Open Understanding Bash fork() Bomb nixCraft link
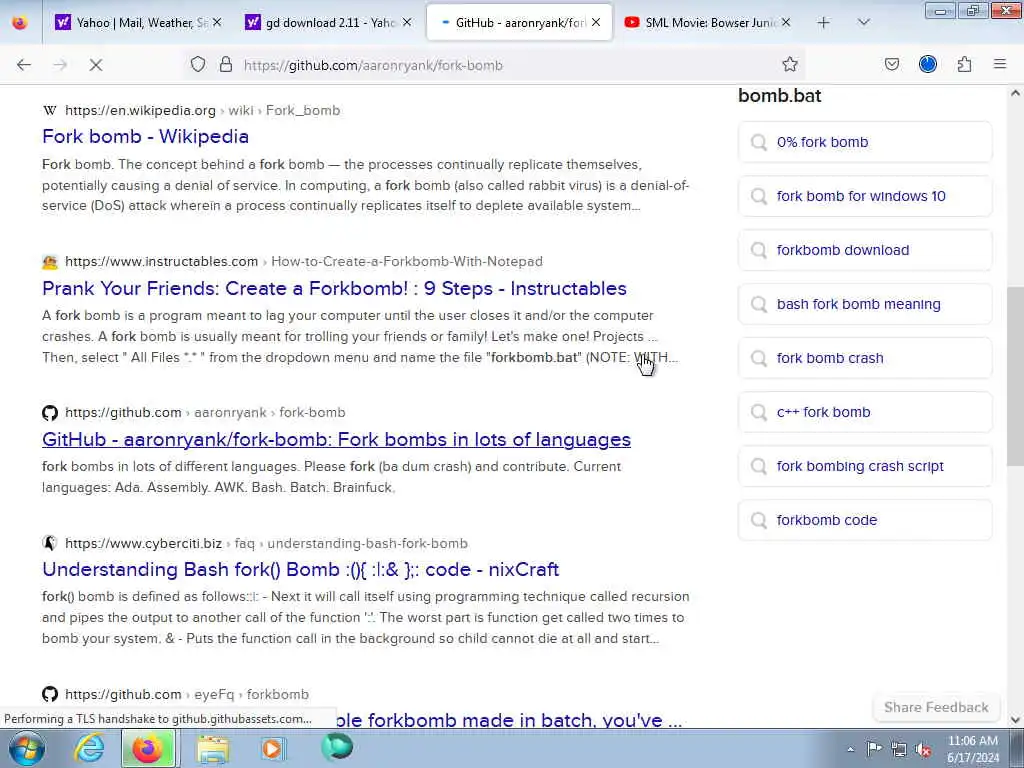1024x768 pixels. [300, 569]
